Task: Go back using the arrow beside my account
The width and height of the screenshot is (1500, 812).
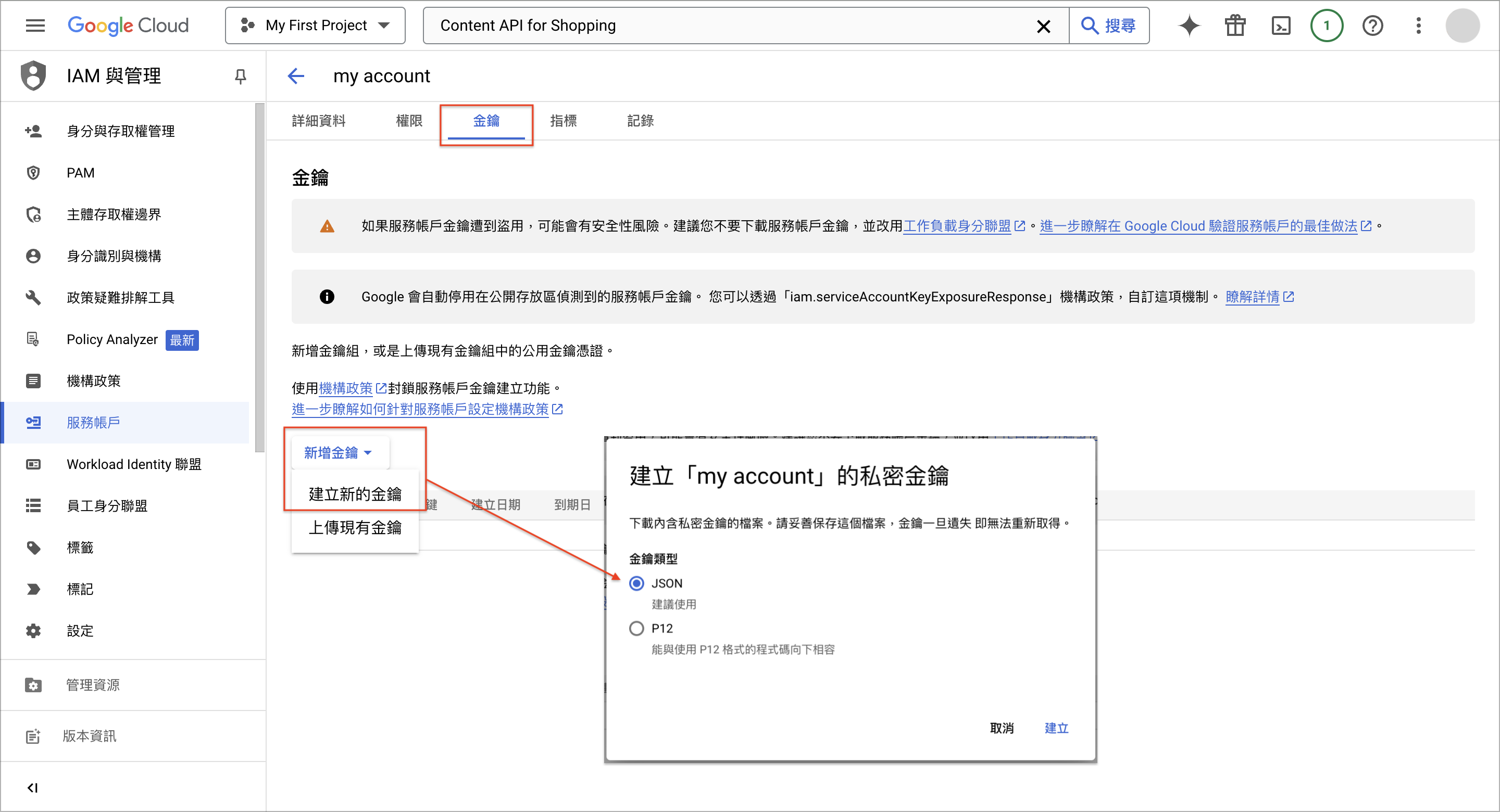Action: pos(296,75)
